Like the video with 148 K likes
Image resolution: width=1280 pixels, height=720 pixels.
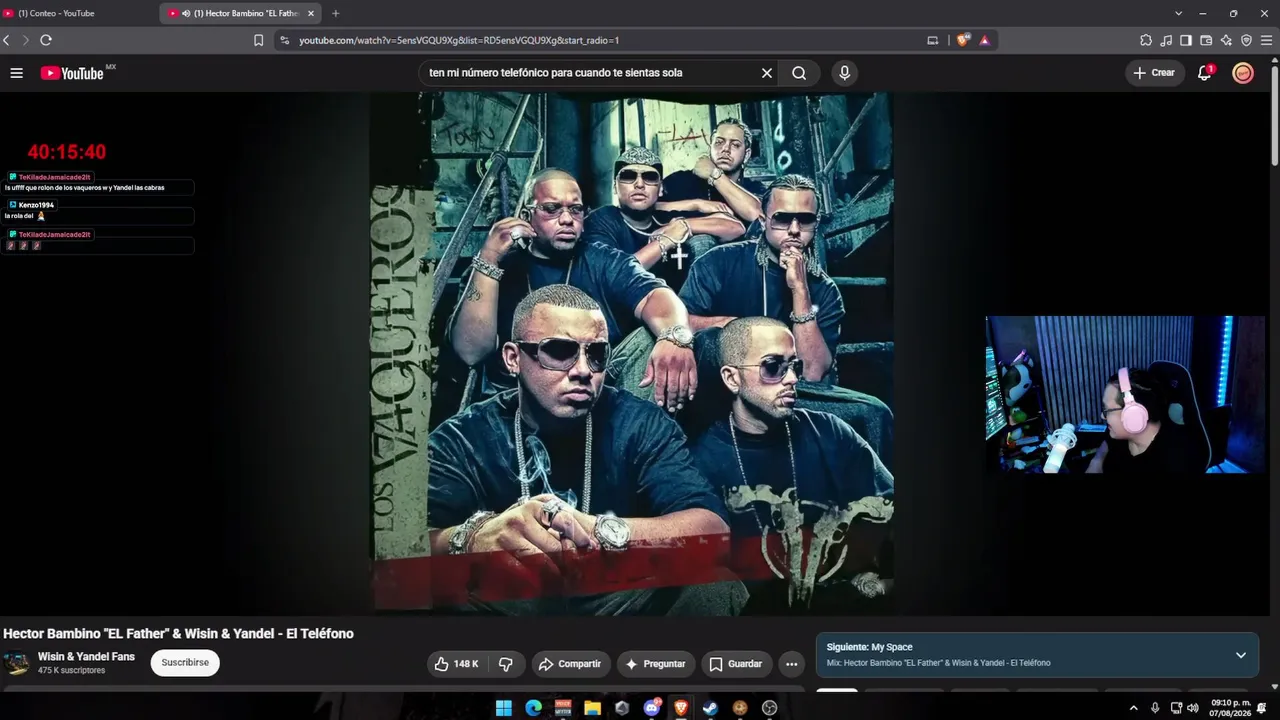pos(456,664)
